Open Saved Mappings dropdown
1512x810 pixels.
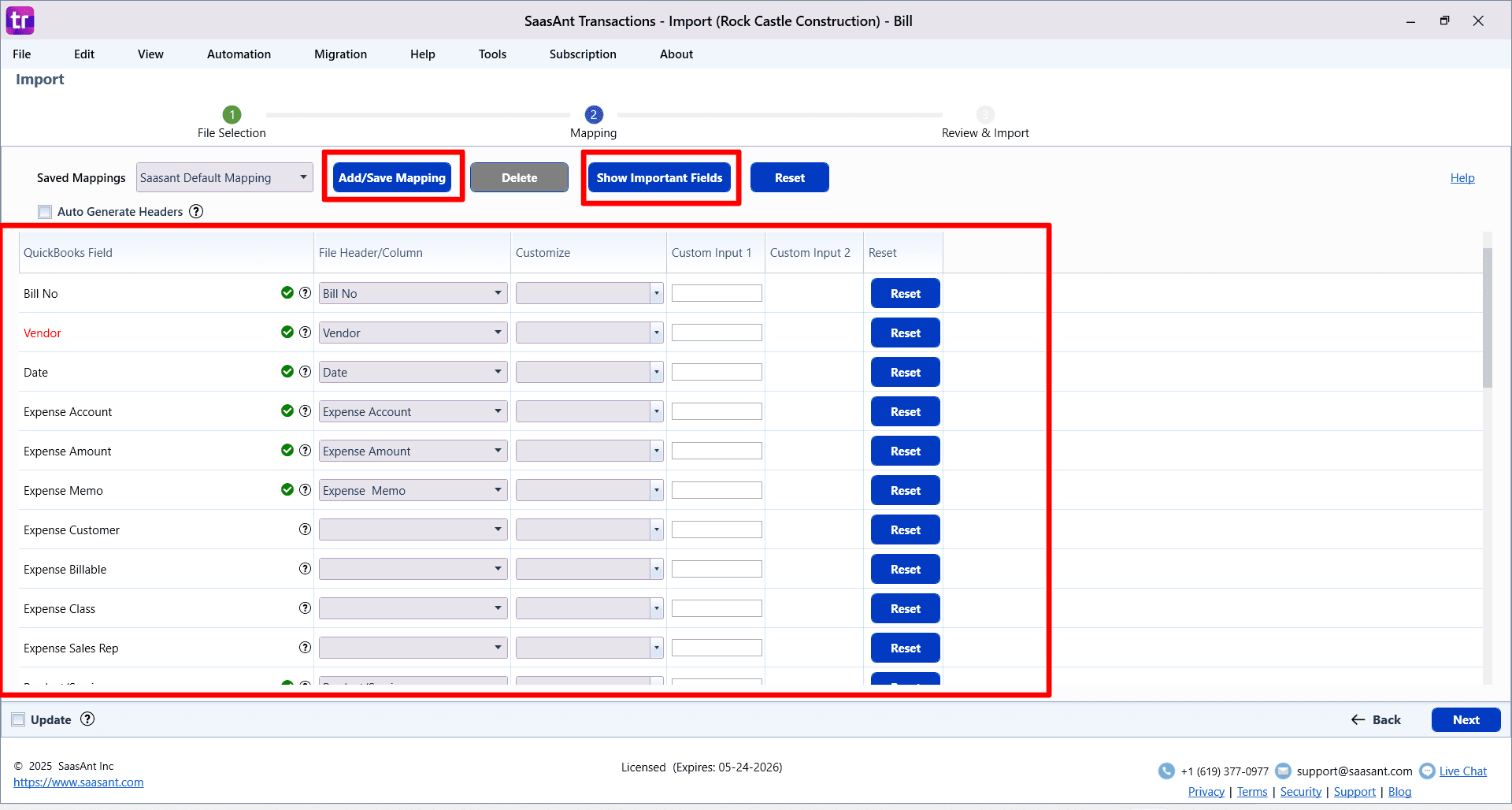pyautogui.click(x=224, y=177)
